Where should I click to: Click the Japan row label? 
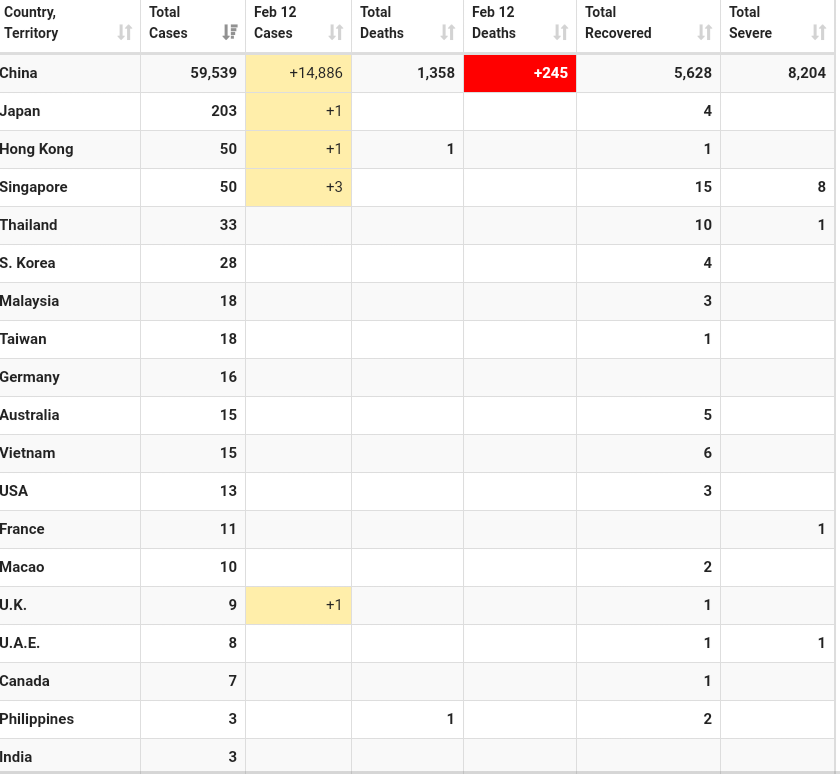[x=20, y=111]
